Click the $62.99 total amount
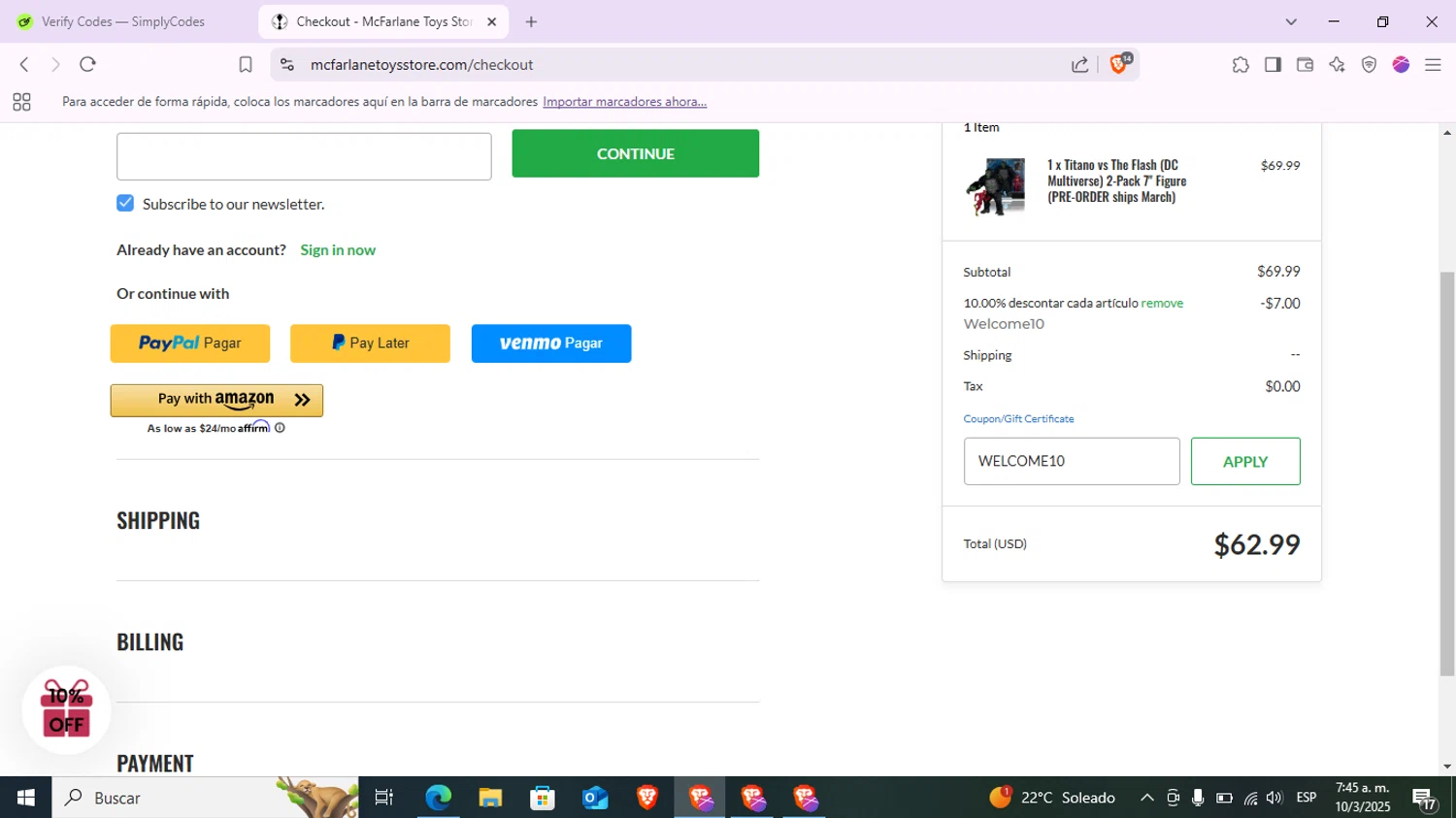 (x=1257, y=544)
